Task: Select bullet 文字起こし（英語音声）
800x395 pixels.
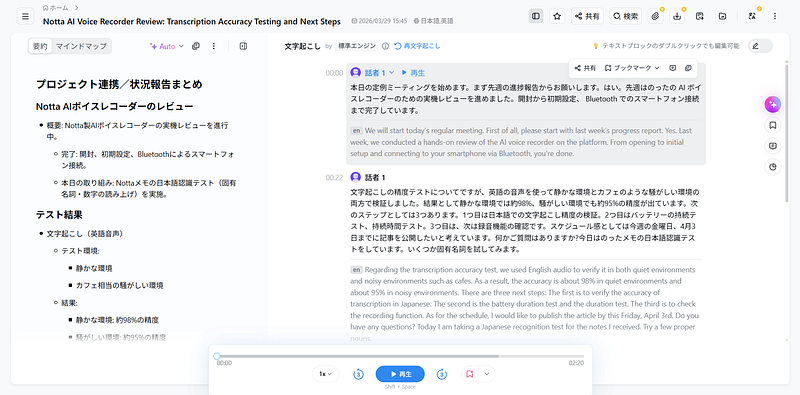Action: (x=85, y=234)
